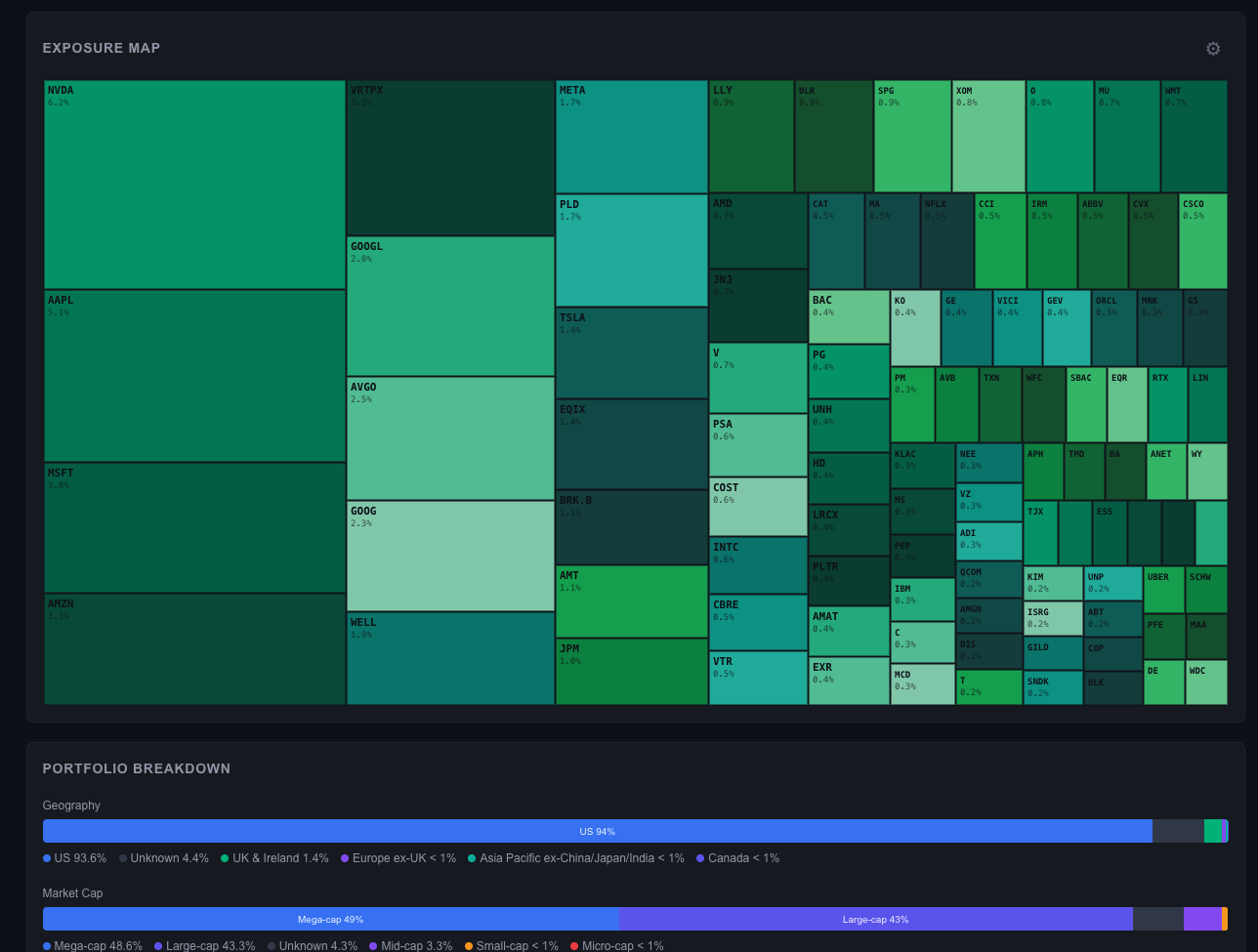The image size is (1258, 952).
Task: Select the CSCO tile
Action: tap(1203, 241)
